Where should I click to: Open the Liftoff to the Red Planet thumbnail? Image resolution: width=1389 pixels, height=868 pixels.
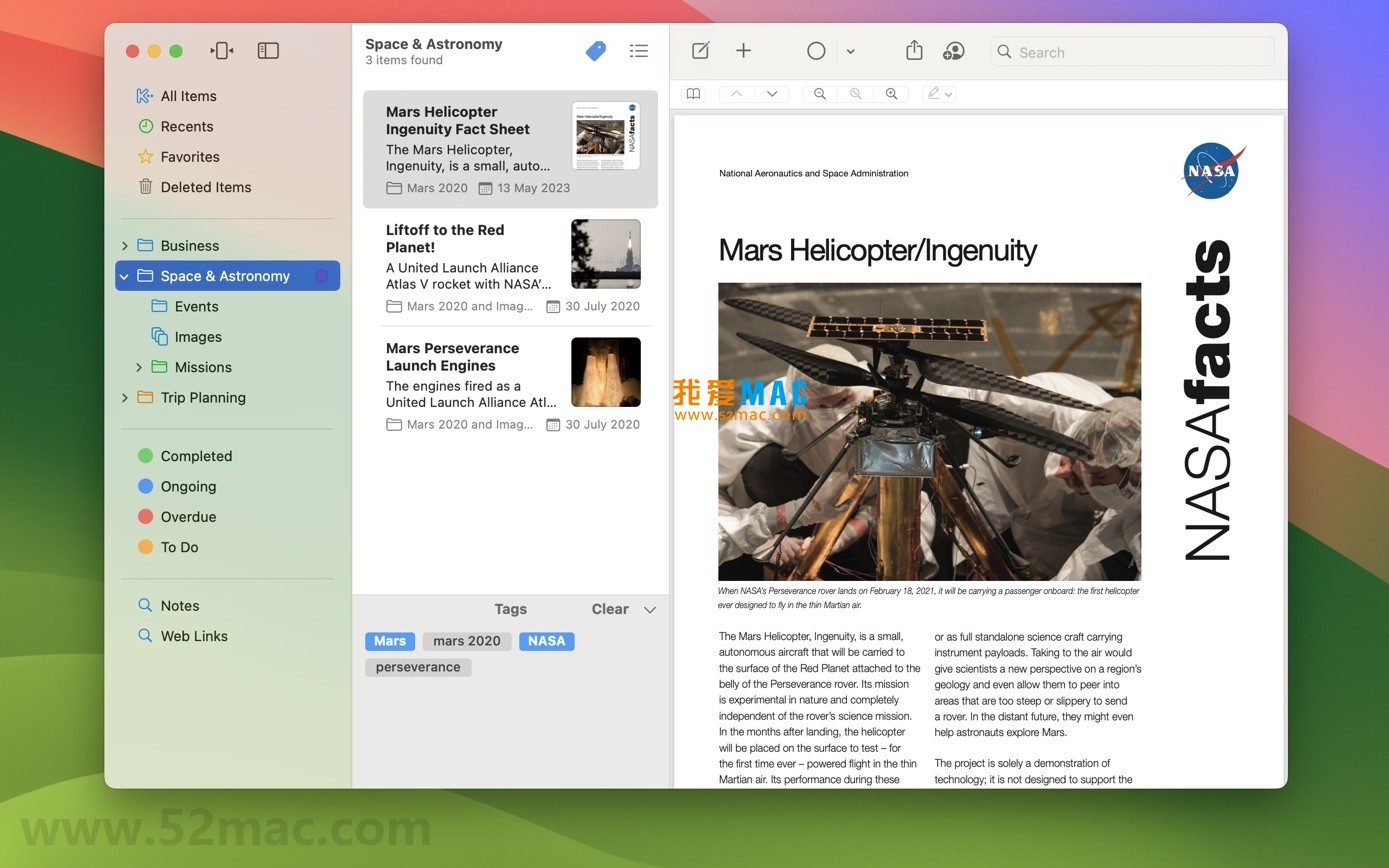coord(606,253)
